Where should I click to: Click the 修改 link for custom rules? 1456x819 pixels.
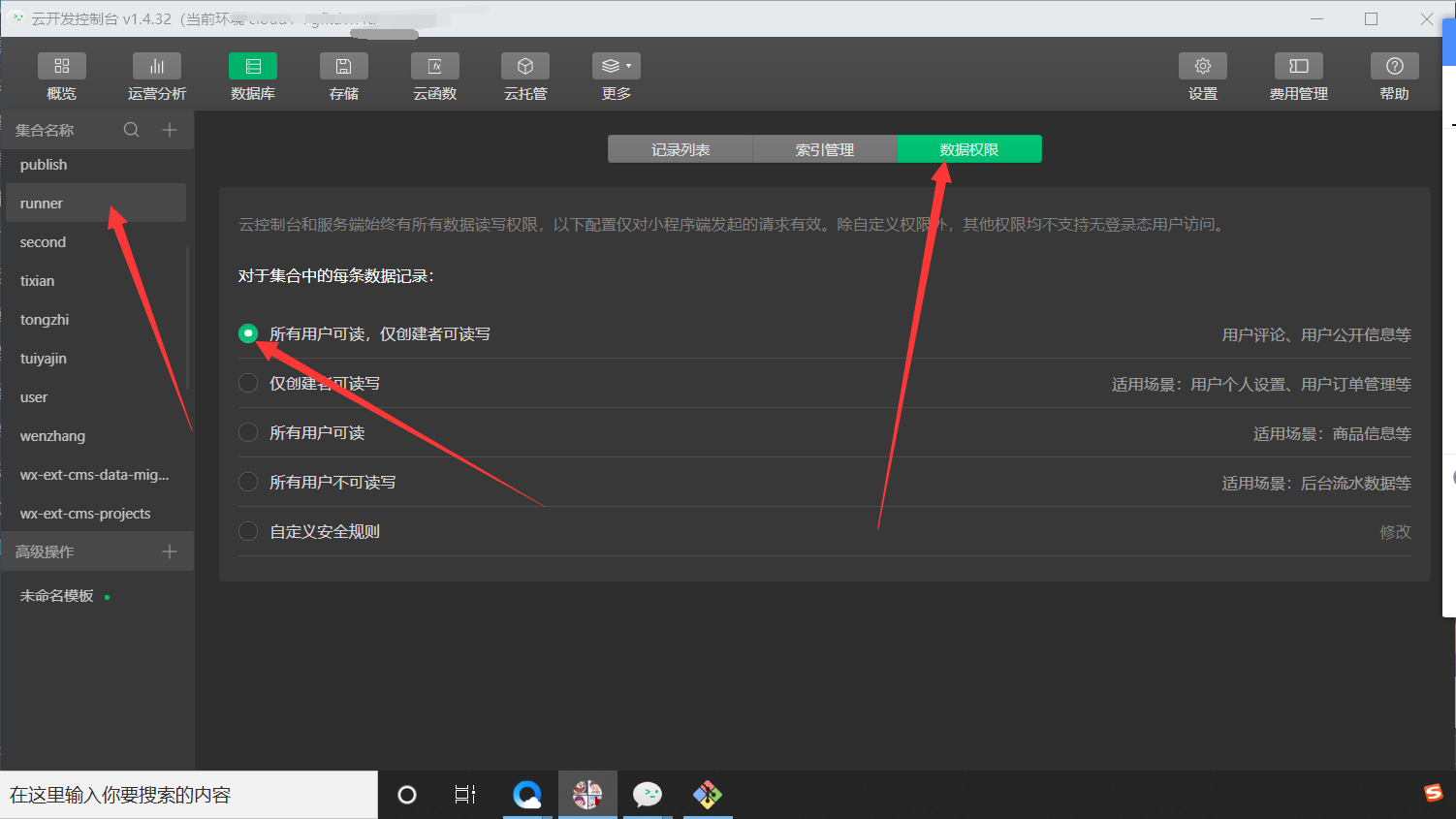pyautogui.click(x=1395, y=532)
